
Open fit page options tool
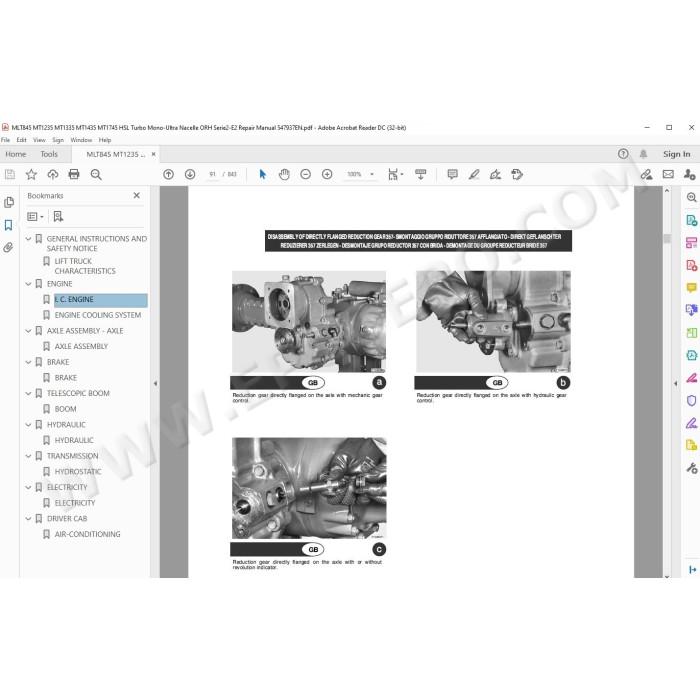tap(395, 175)
